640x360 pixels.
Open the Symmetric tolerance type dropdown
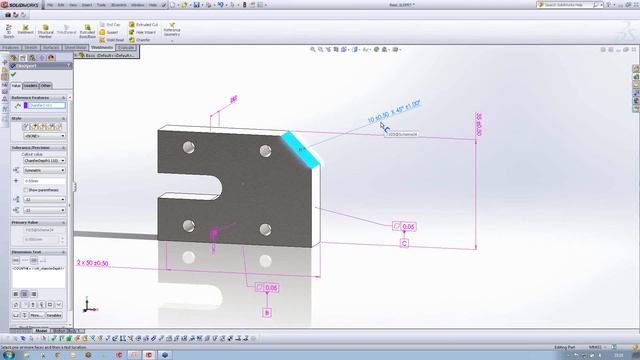44,170
